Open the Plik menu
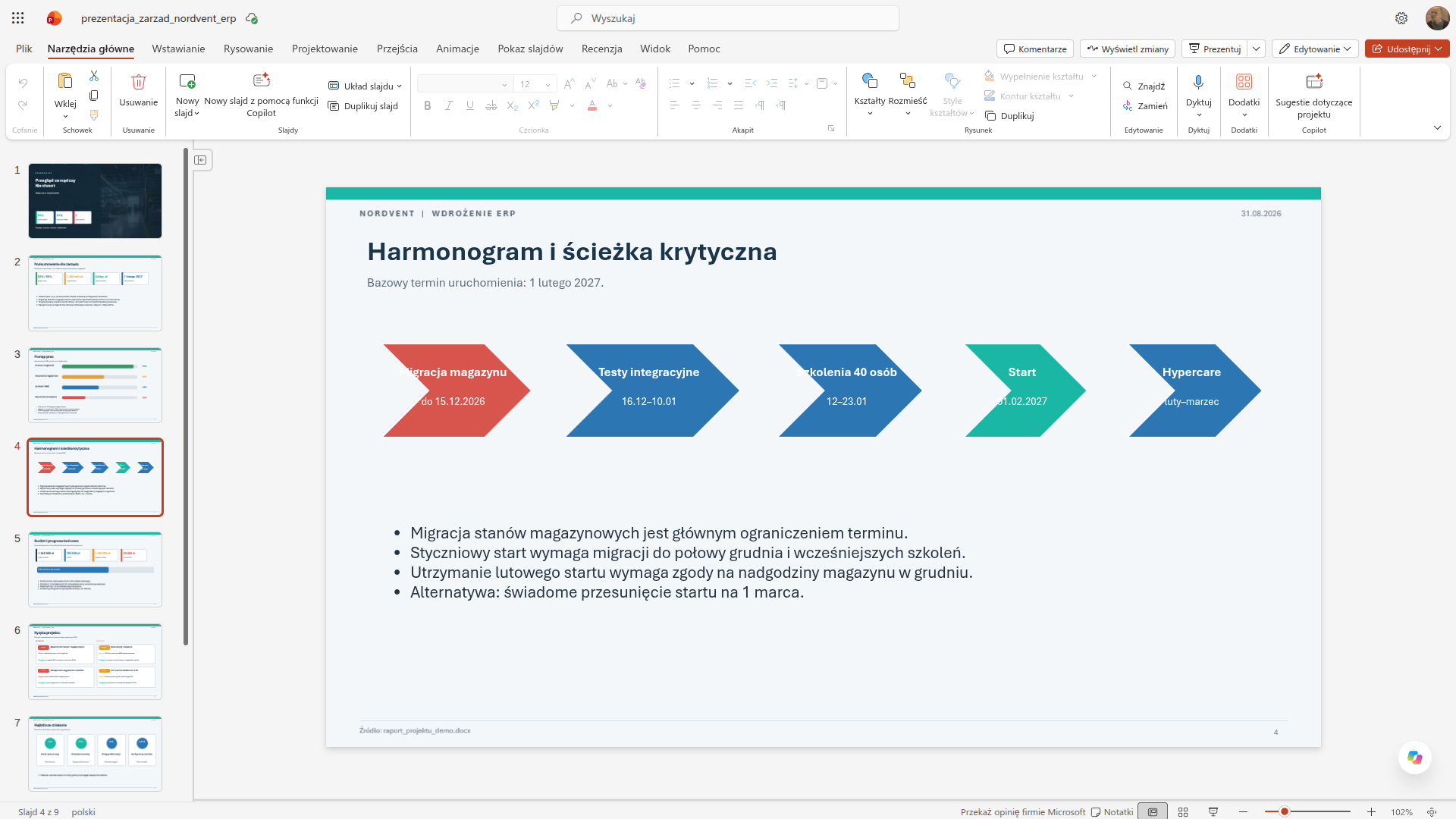The image size is (1456, 819). (24, 49)
